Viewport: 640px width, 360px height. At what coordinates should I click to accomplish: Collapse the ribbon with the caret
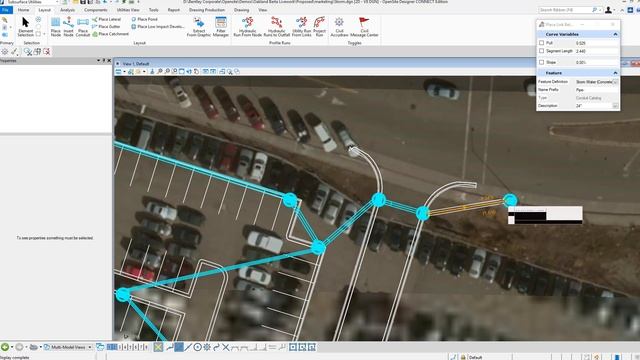coord(622,10)
